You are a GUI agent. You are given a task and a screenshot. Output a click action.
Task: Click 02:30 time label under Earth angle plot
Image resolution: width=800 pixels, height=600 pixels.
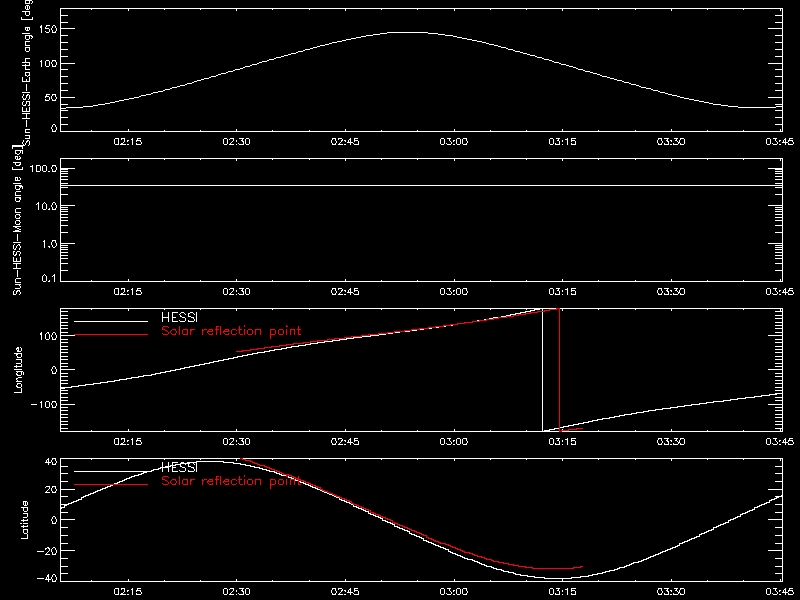coord(236,141)
